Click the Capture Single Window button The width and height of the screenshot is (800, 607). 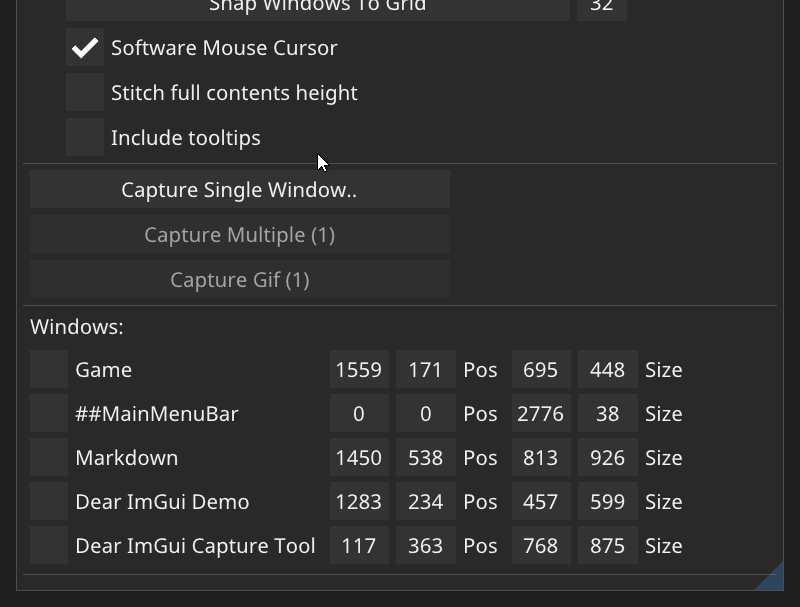[239, 189]
